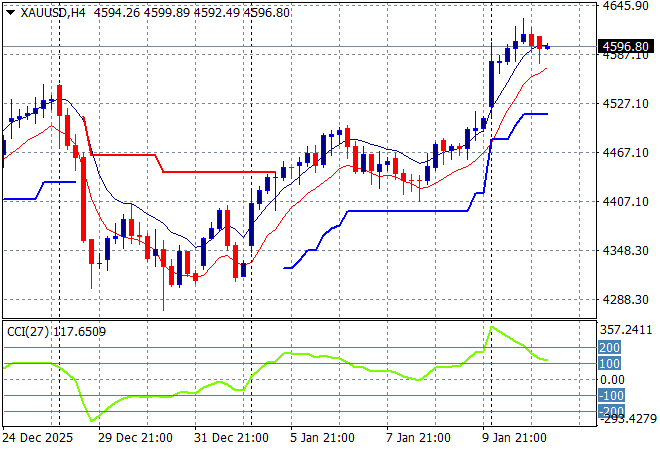
Task: Click the 4527.10 price axis label
Action: [629, 103]
